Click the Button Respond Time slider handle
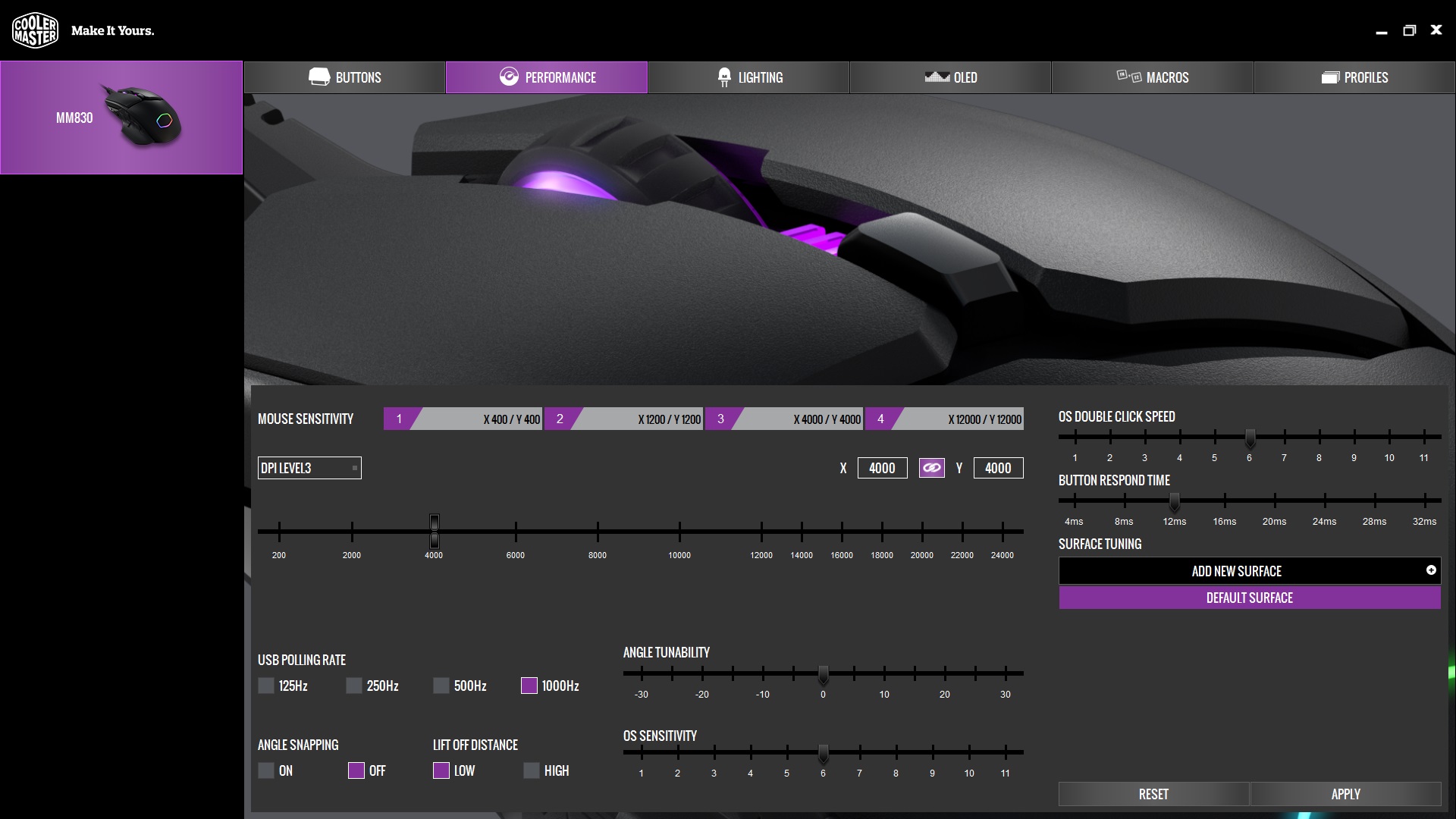The height and width of the screenshot is (819, 1456). point(1174,502)
